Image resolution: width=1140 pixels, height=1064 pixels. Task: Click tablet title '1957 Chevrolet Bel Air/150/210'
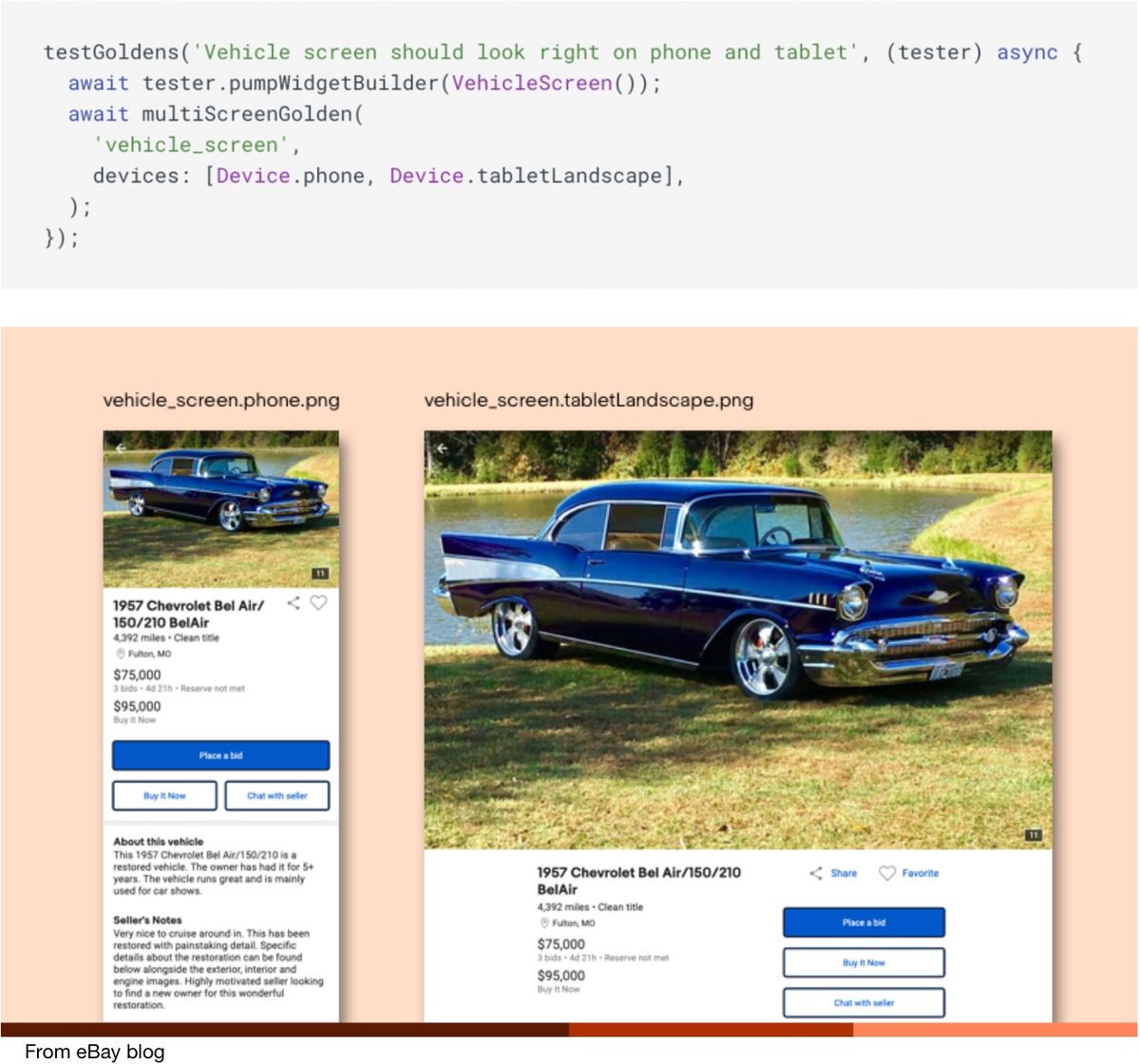coord(638,872)
